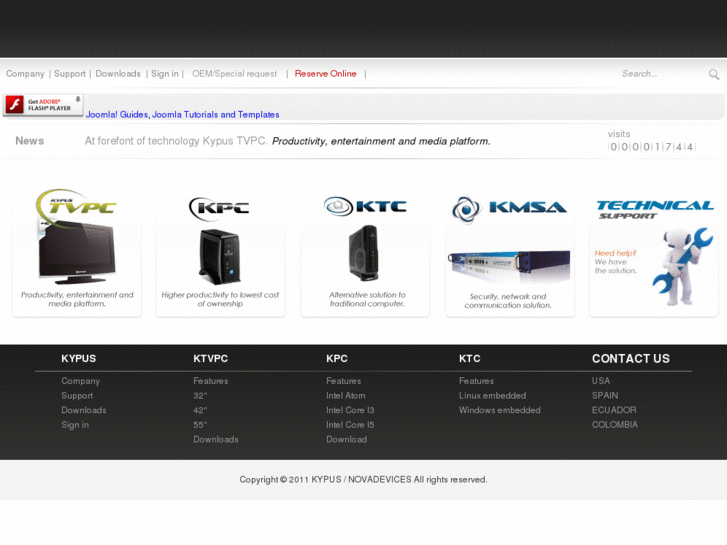Open Download under the KPC column
Image resolution: width=727 pixels, height=545 pixels.
click(346, 439)
